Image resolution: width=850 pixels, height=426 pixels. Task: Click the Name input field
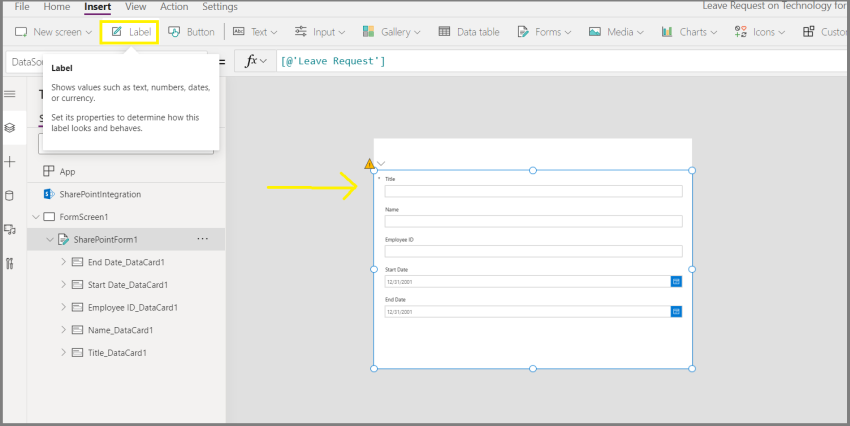coord(533,221)
